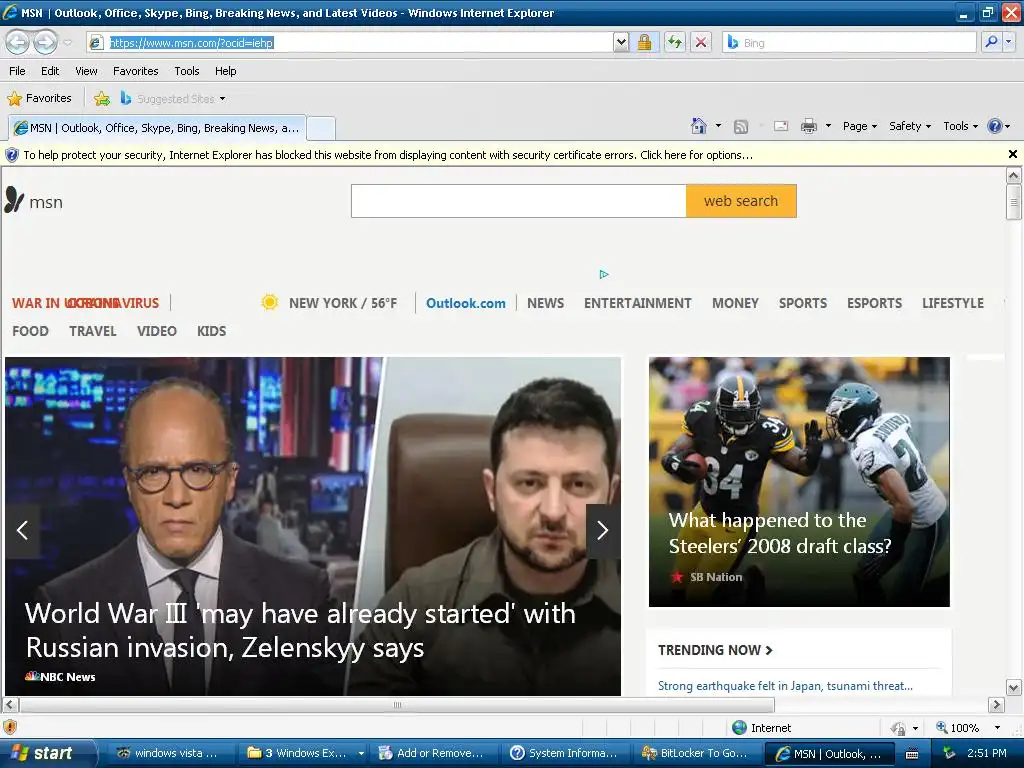
Task: Open the Help menu
Action: [x=225, y=71]
